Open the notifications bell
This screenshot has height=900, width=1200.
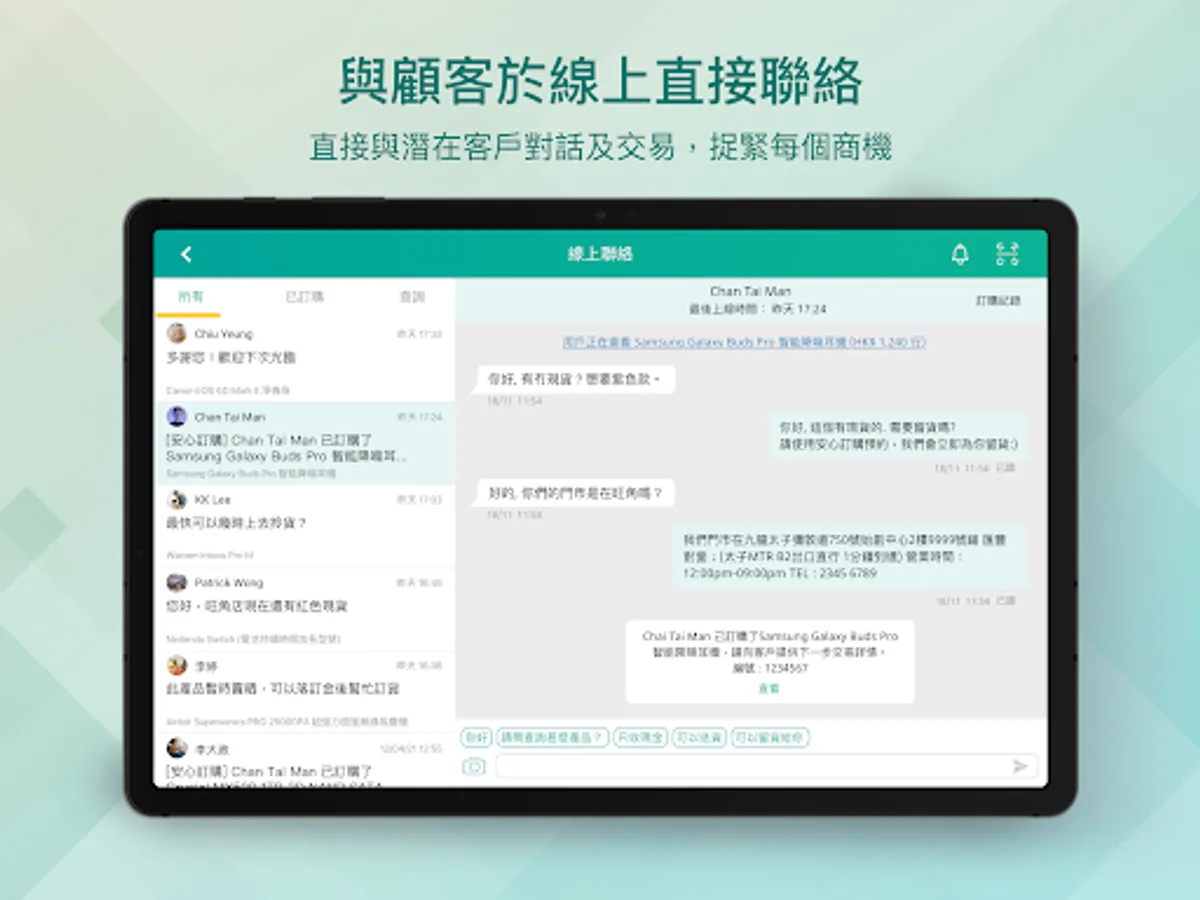pos(960,254)
